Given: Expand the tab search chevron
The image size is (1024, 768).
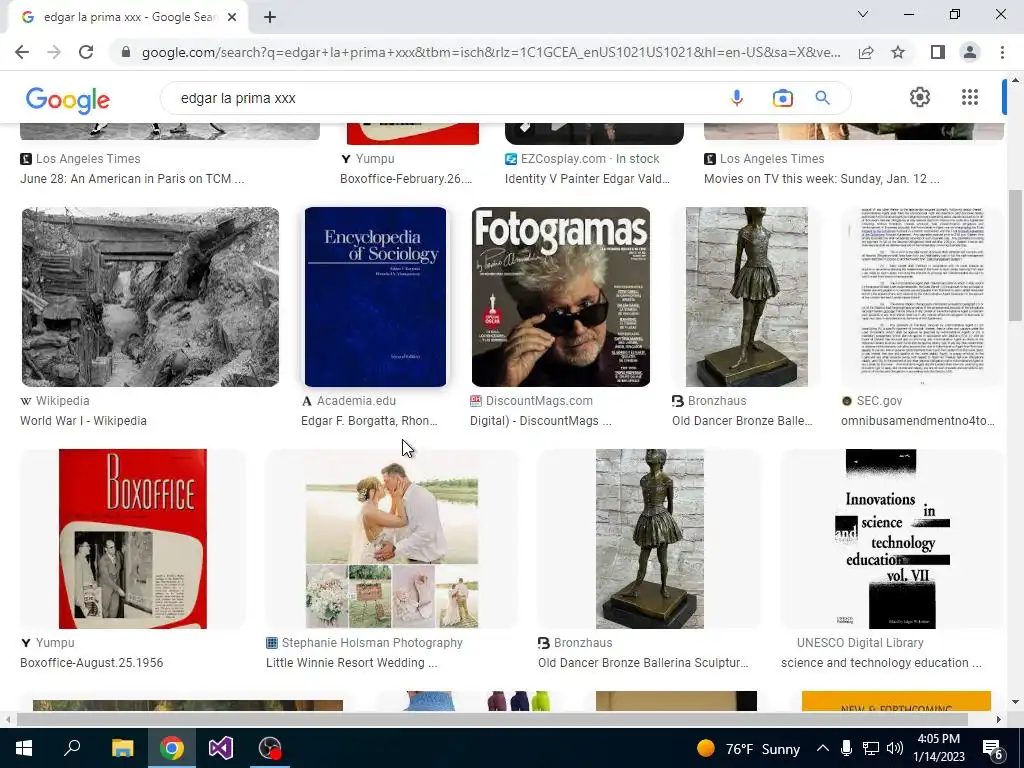Looking at the screenshot, I should 863,14.
